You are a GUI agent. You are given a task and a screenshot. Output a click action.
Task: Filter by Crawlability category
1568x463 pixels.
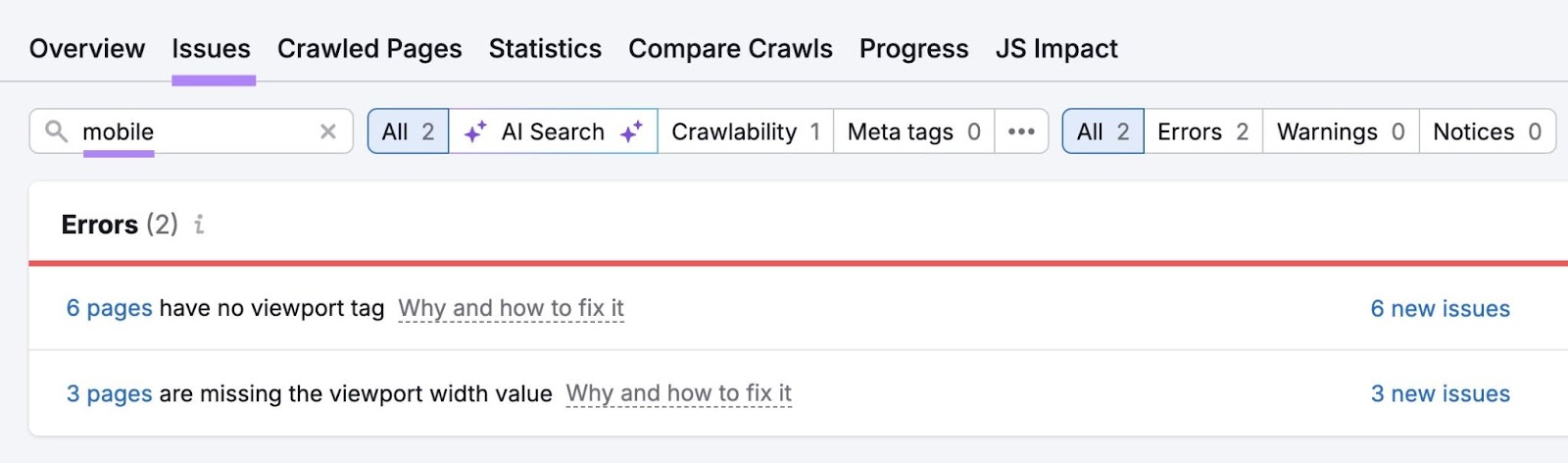745,131
